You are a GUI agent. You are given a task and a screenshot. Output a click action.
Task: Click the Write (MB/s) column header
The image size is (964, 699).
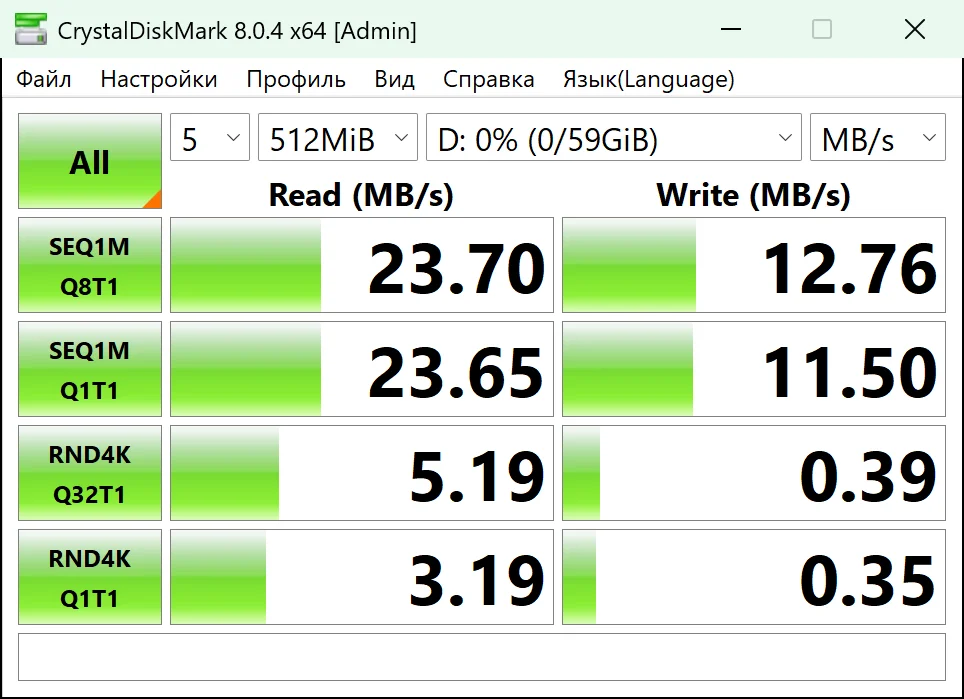pyautogui.click(x=753, y=195)
